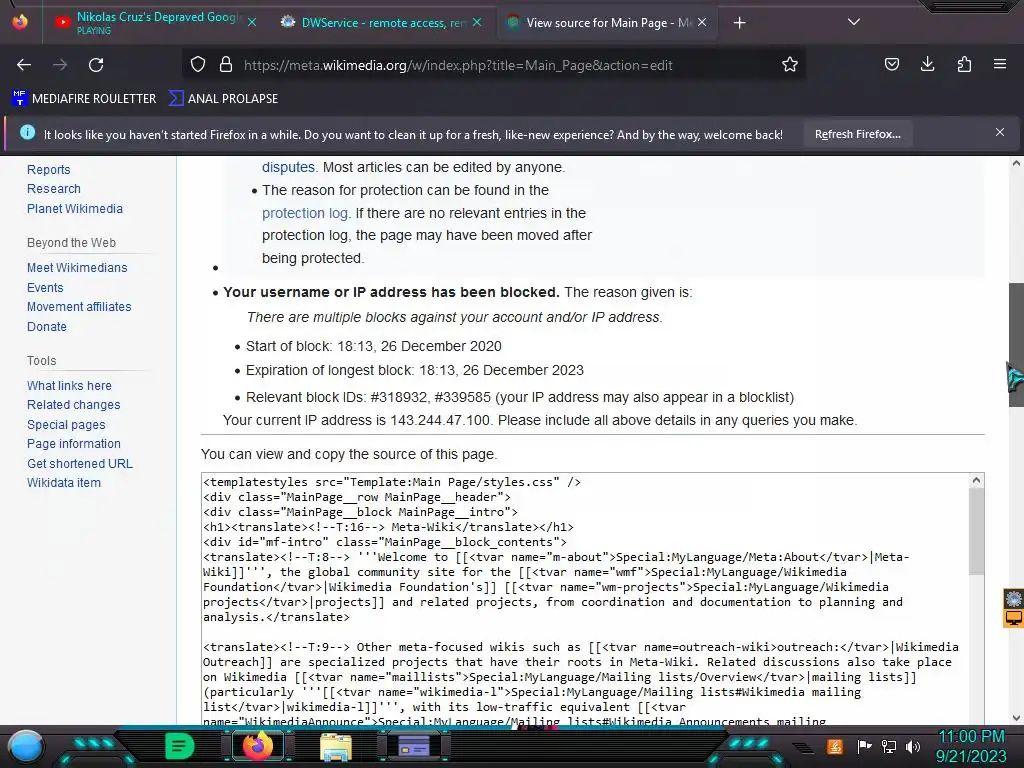Open the Start menu orb
This screenshot has height=768, width=1024.
pos(26,747)
